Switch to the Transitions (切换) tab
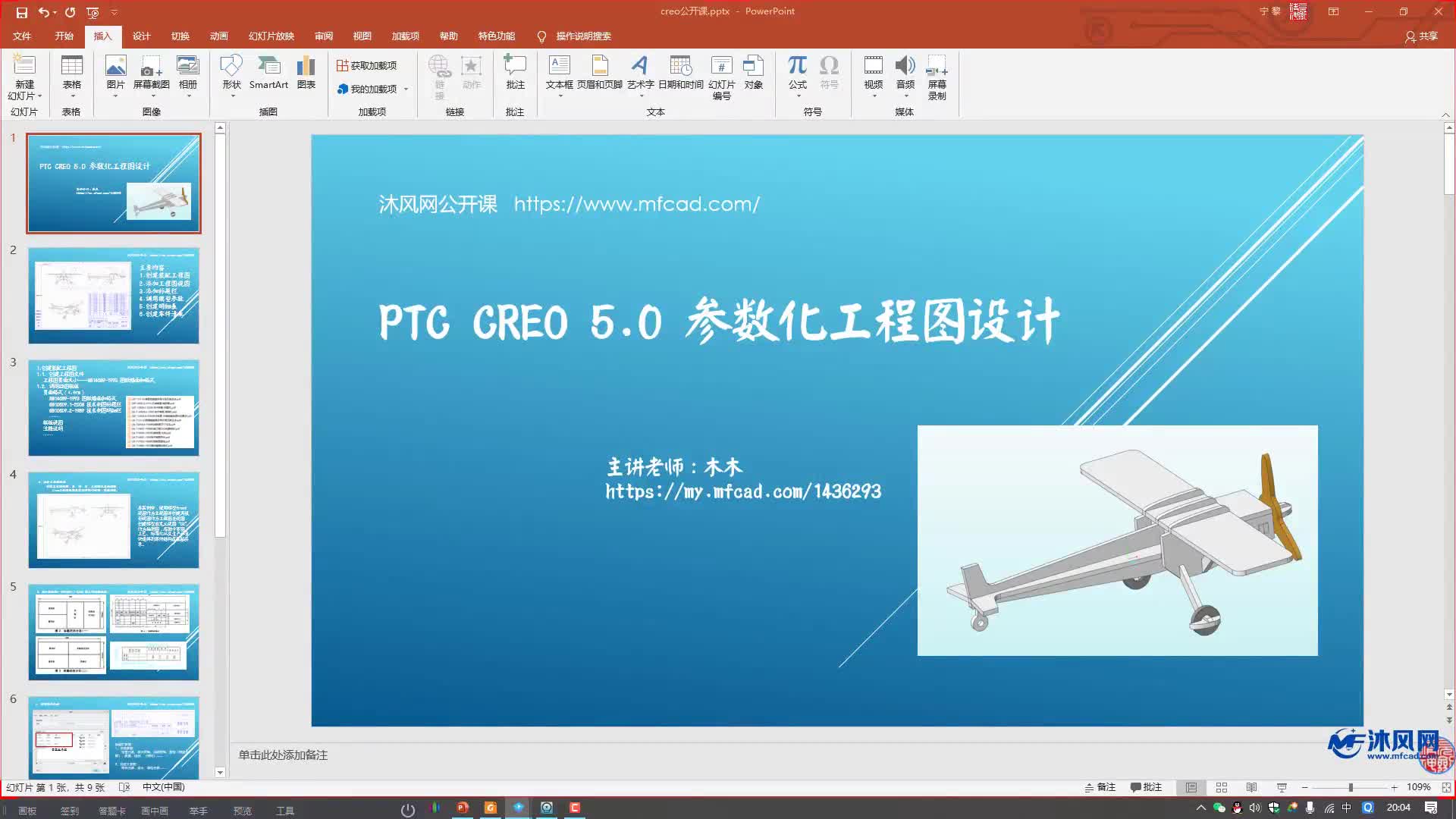This screenshot has height=819, width=1456. point(180,36)
